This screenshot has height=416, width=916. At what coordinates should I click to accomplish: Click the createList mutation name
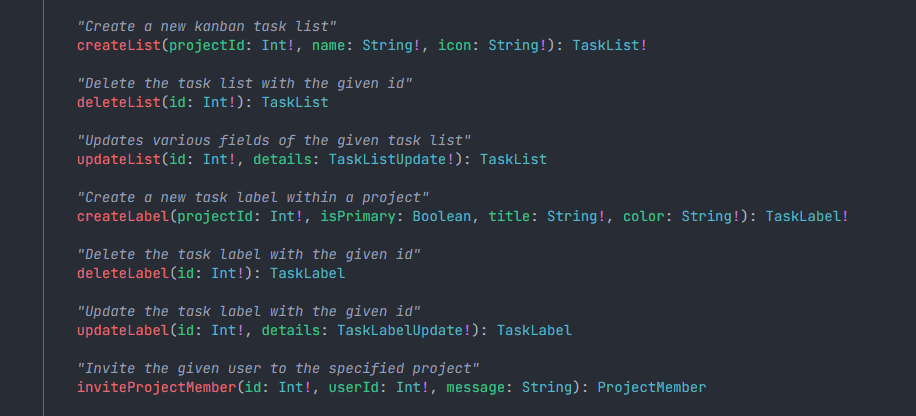119,45
